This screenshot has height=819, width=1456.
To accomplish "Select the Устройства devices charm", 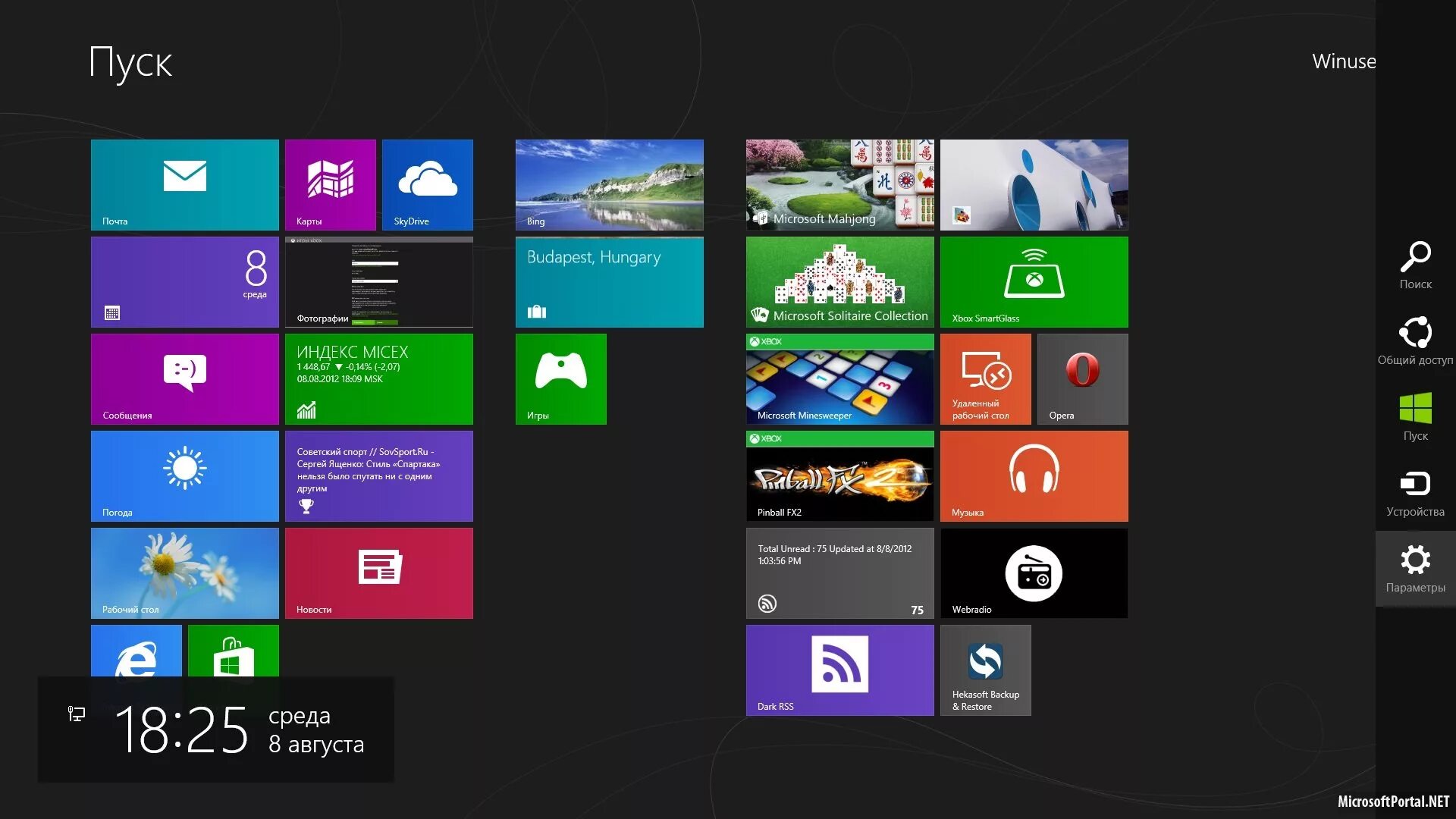I will 1415,493.
